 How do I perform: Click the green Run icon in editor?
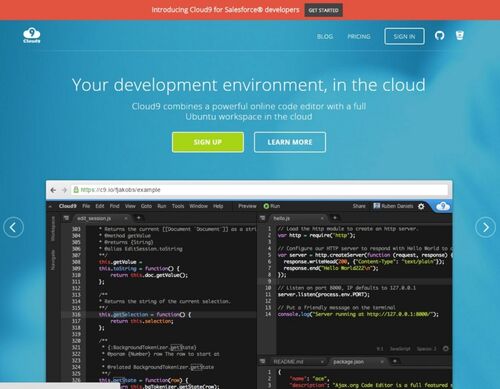[266, 206]
